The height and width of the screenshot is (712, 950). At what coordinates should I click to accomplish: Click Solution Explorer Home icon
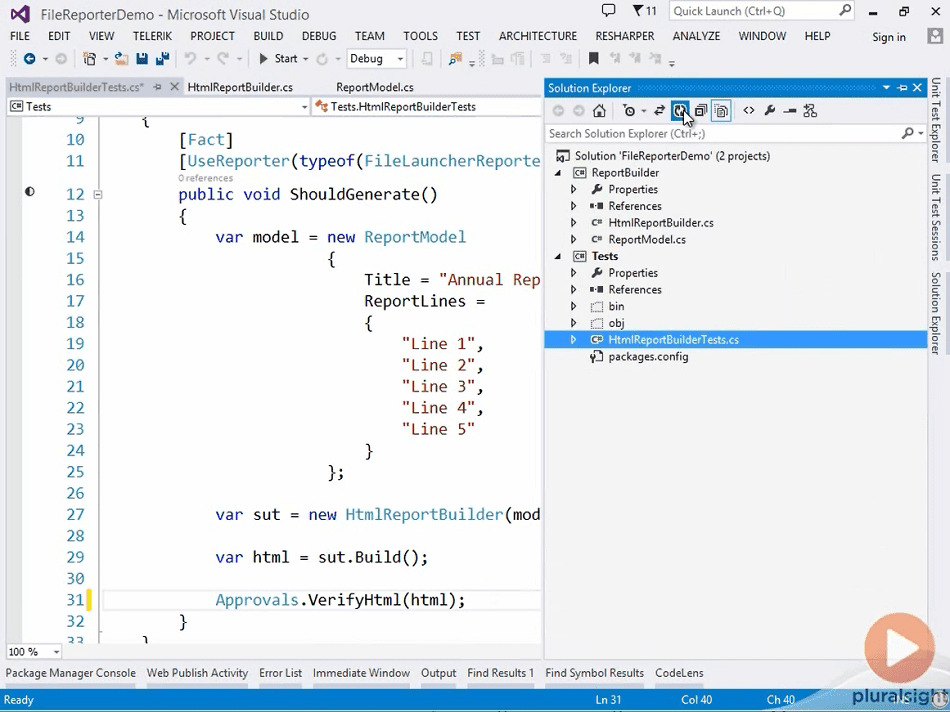(599, 111)
